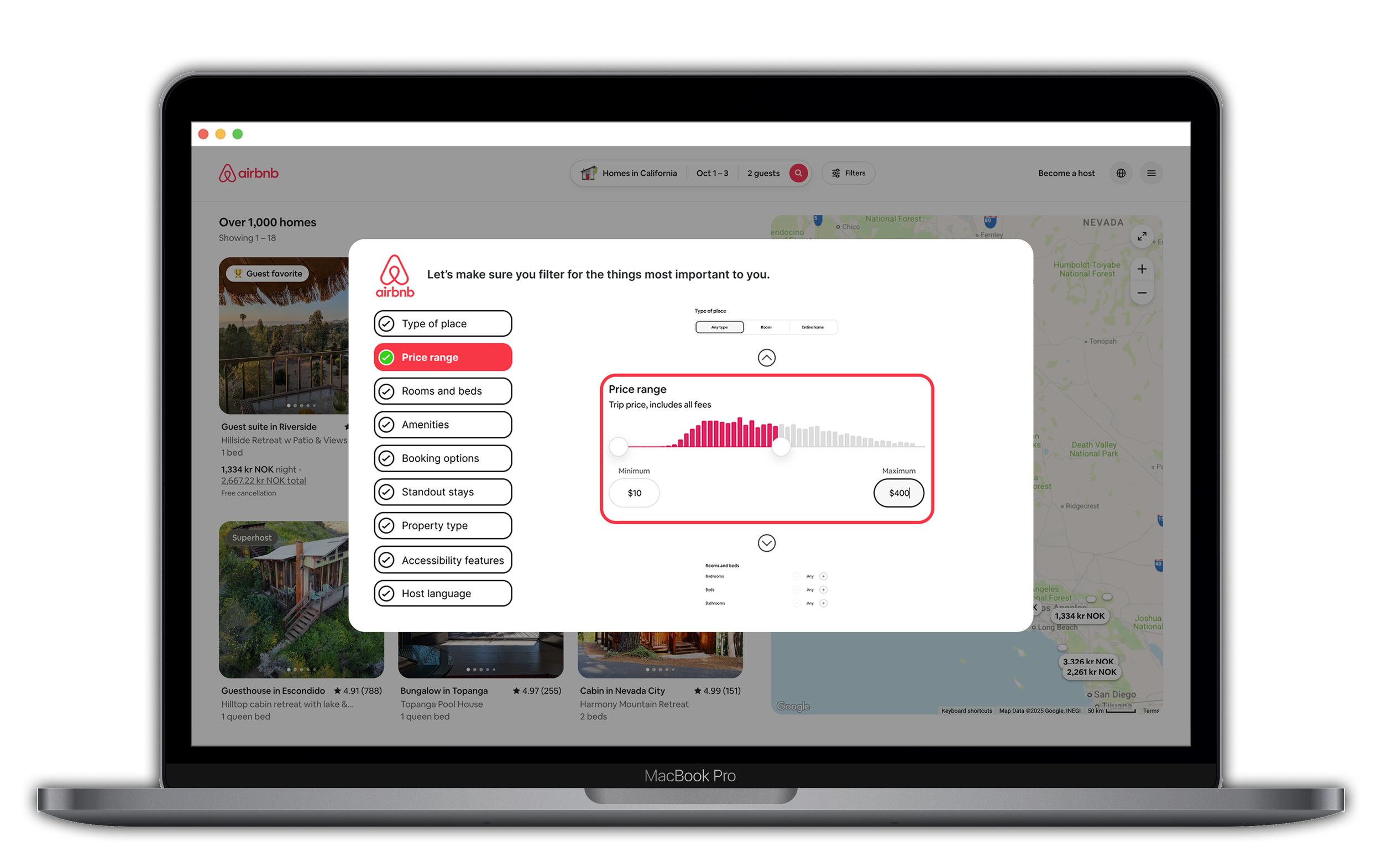Click the maximum price slider handle

(781, 446)
